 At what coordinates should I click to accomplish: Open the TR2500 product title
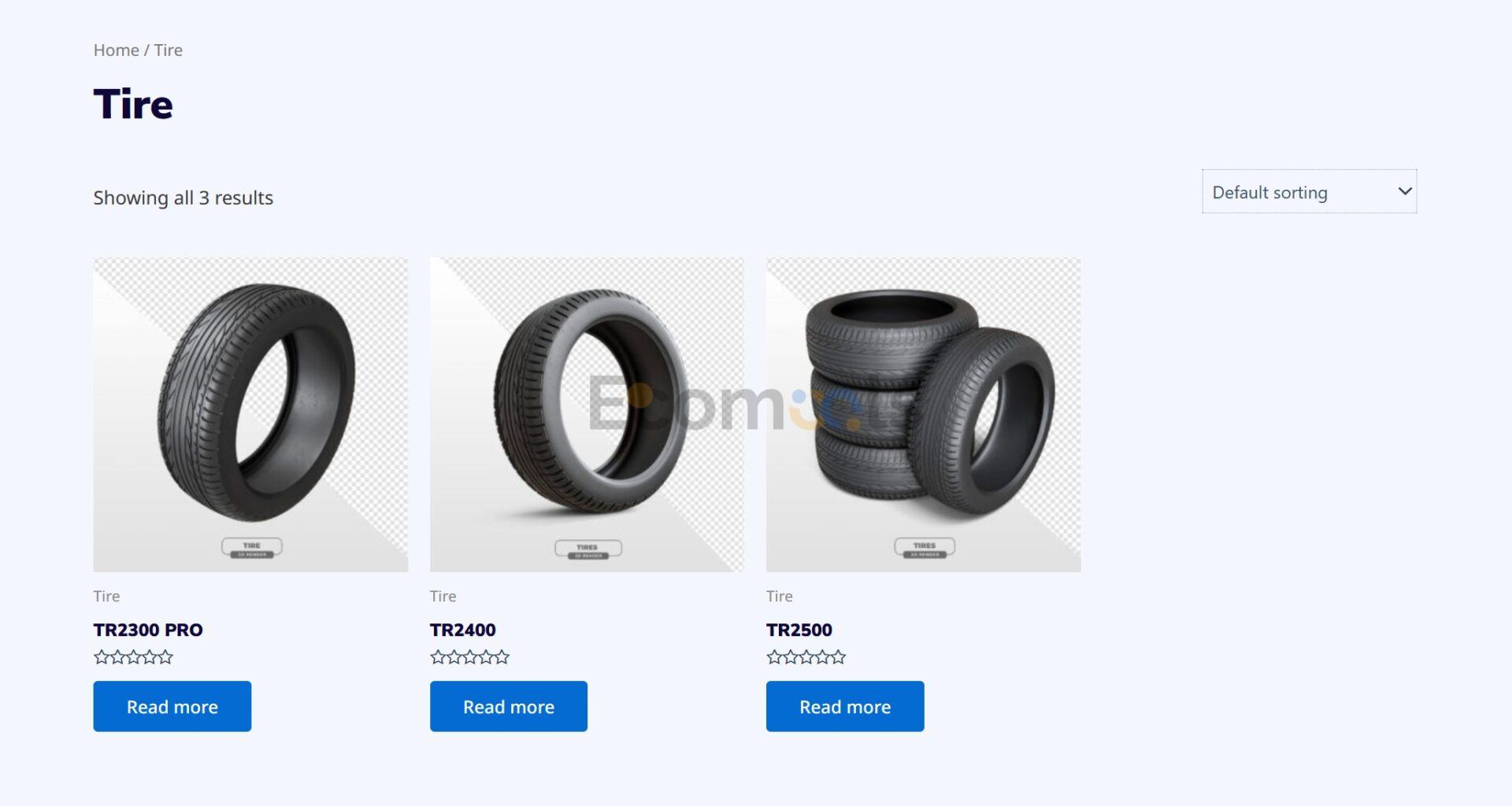799,630
